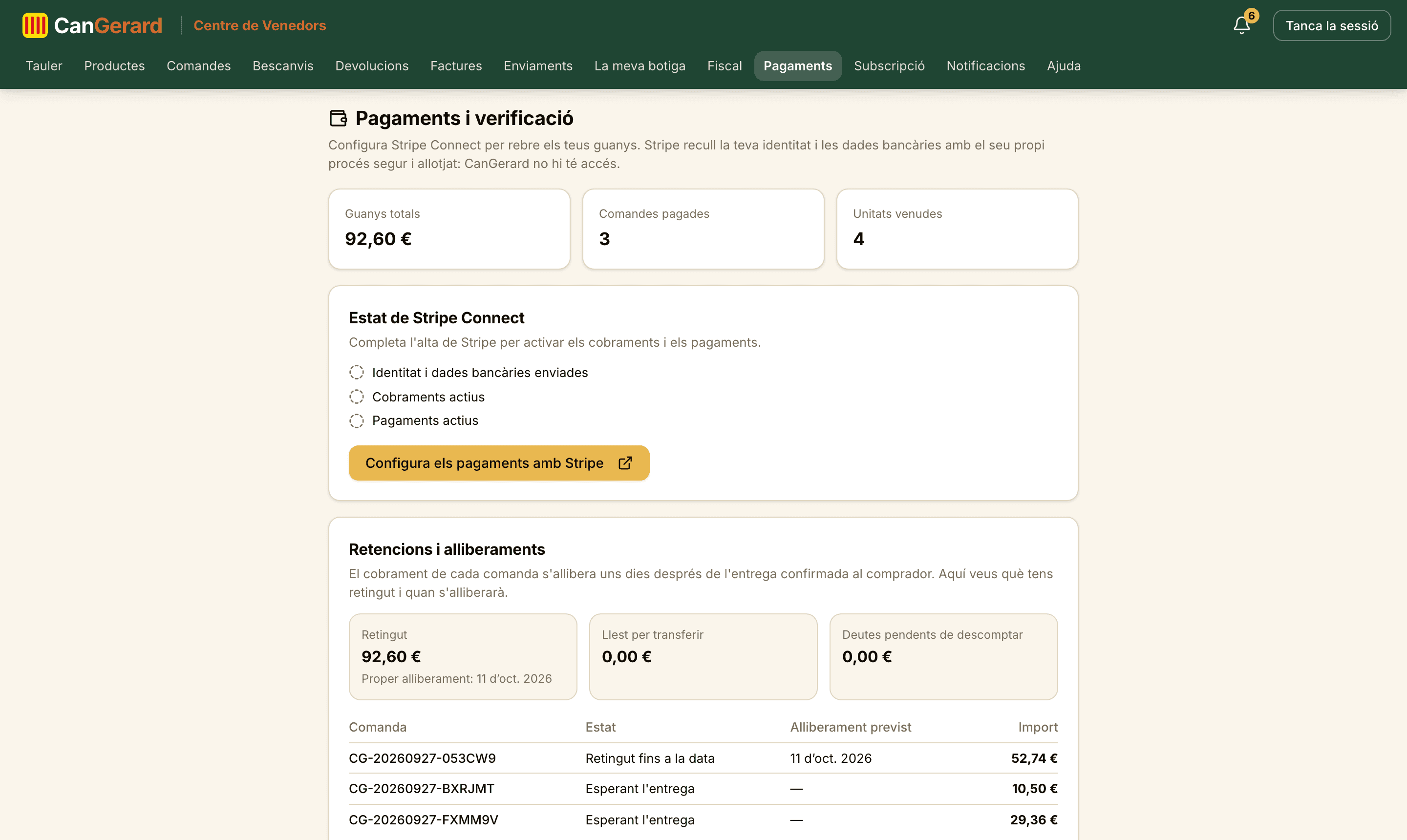Viewport: 1407px width, 840px height.
Task: Click the Estat column header
Action: click(x=601, y=727)
